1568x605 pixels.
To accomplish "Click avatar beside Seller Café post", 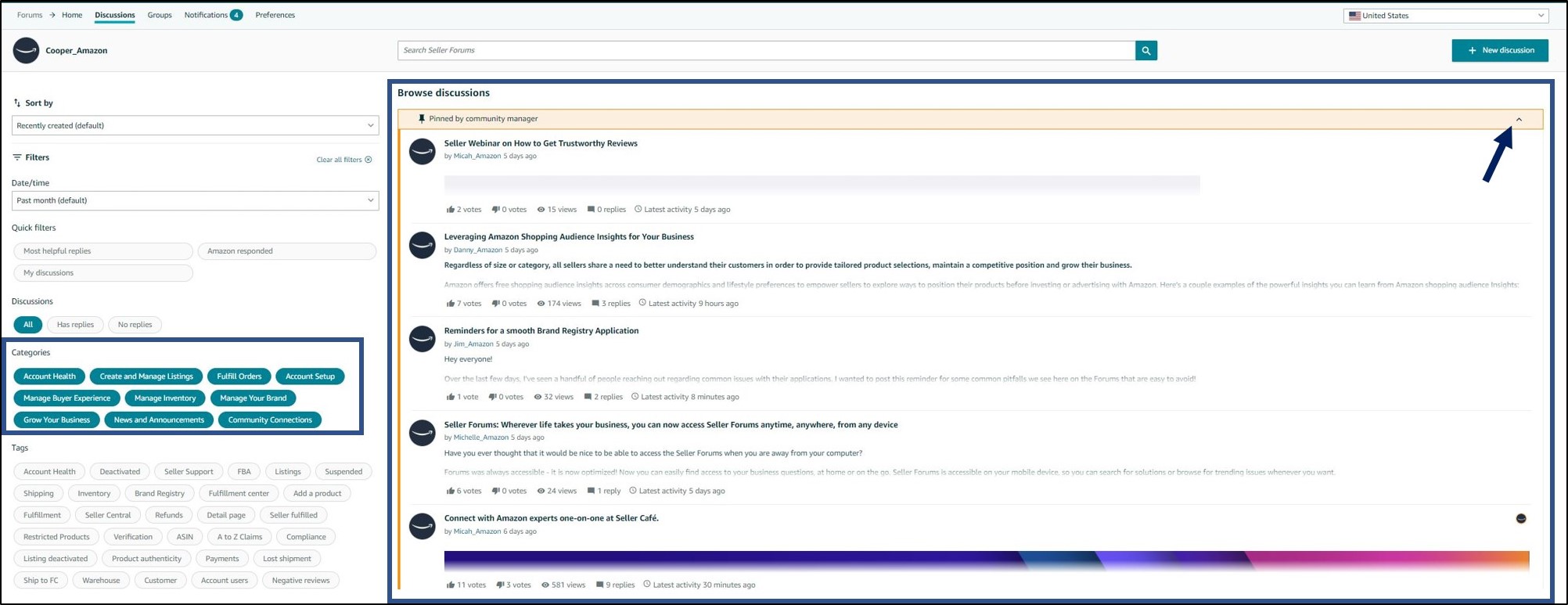I will pyautogui.click(x=423, y=527).
